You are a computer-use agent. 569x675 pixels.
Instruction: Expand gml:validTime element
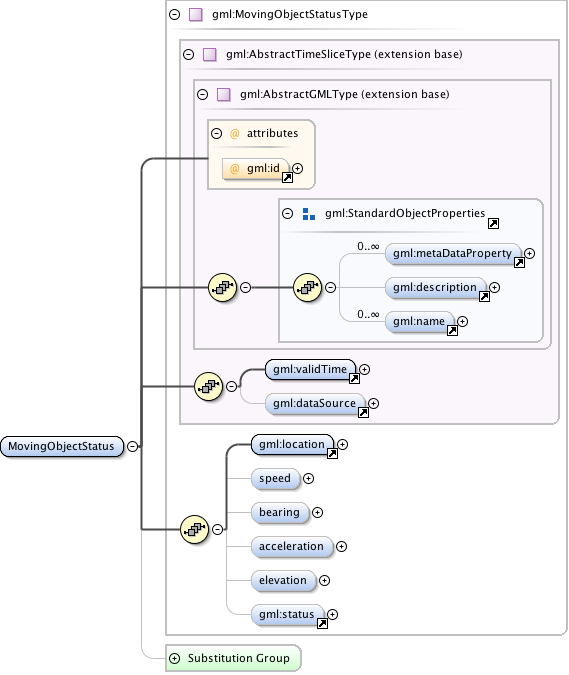coord(365,369)
